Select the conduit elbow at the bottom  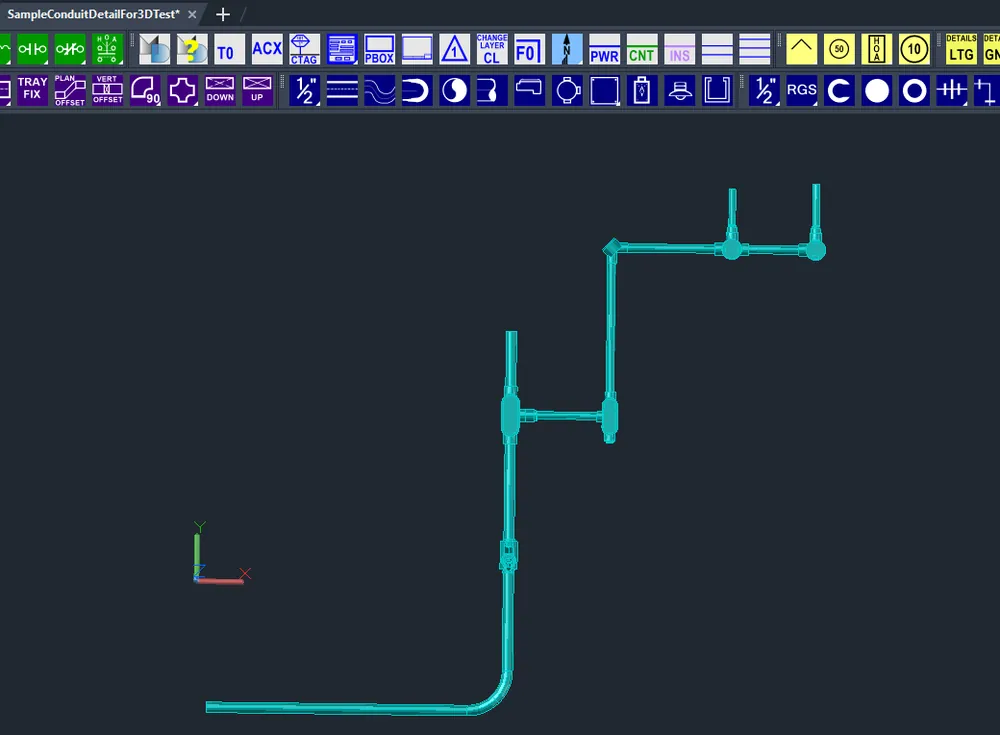pos(494,697)
